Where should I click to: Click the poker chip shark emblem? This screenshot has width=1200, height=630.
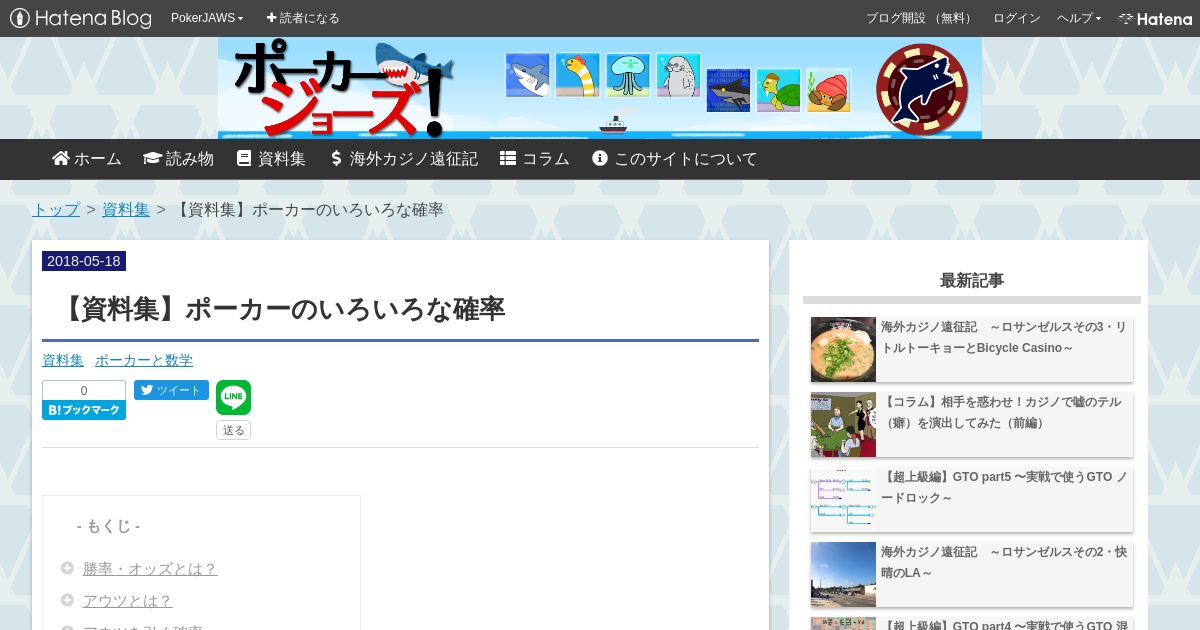[x=921, y=89]
